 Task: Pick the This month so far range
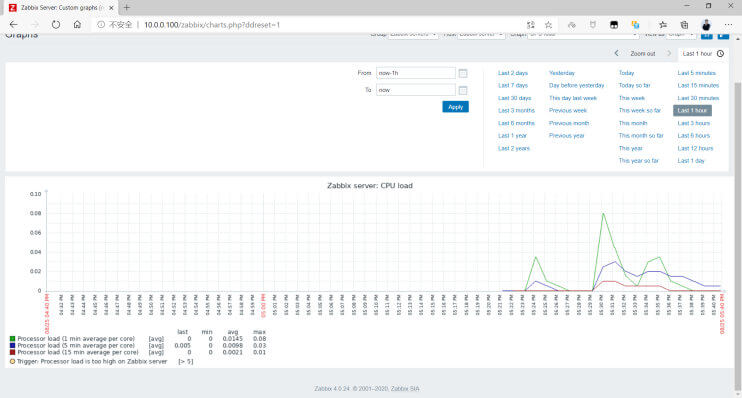[641, 136]
